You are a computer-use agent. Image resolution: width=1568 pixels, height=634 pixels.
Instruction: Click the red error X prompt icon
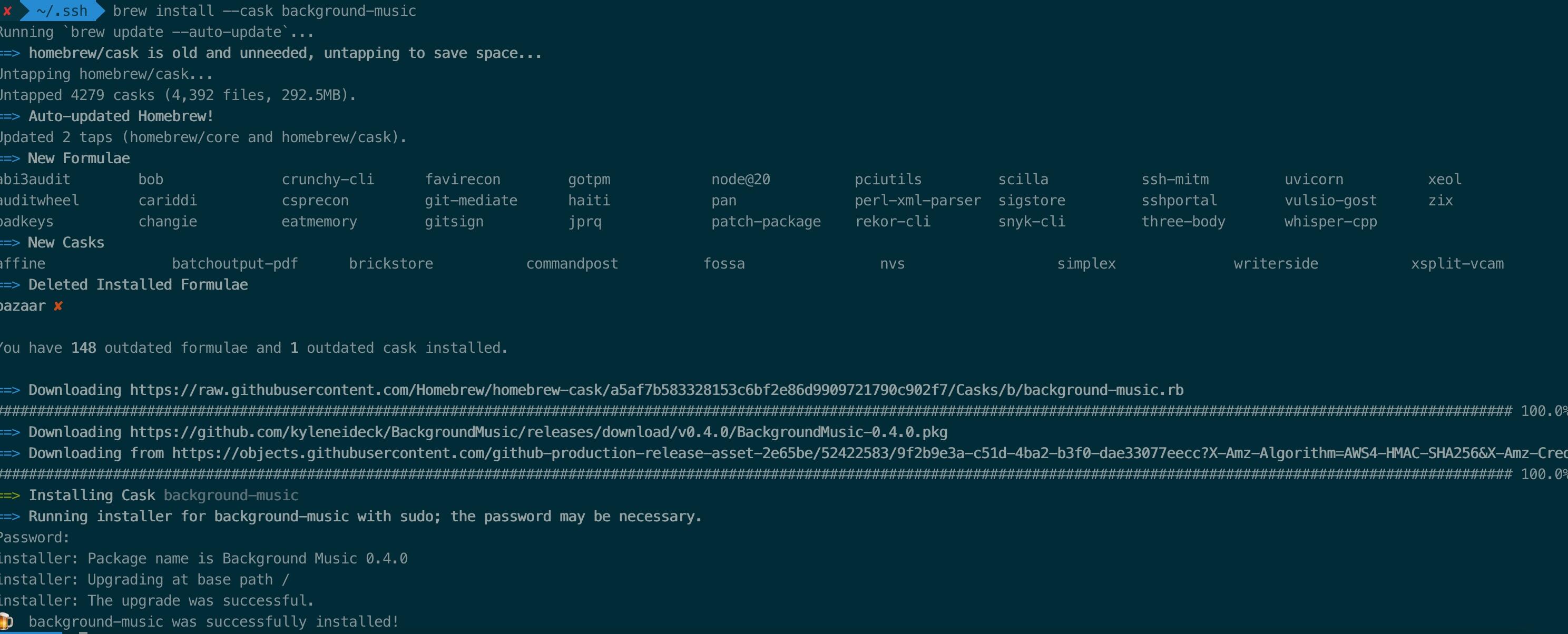[7, 11]
